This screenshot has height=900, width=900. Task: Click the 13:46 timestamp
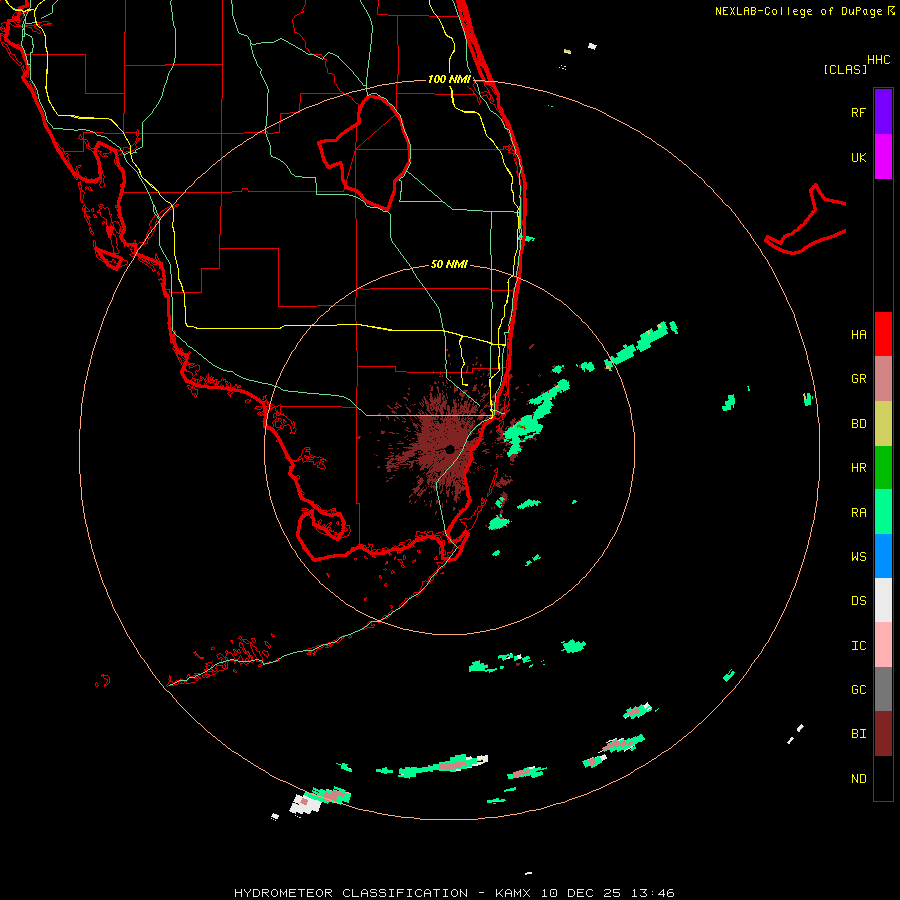tap(652, 893)
